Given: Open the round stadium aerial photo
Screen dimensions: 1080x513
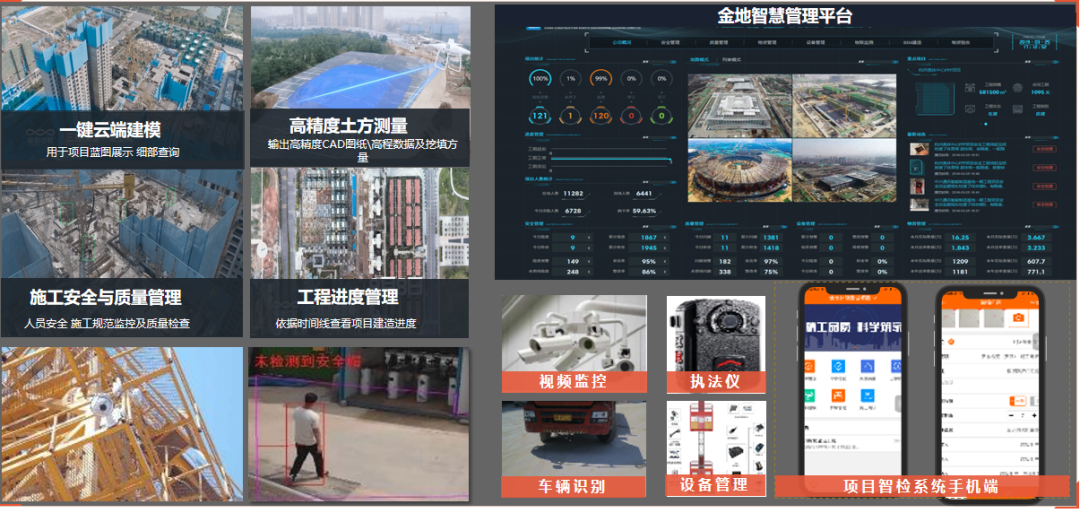Looking at the screenshot, I should pyautogui.click(x=740, y=170).
